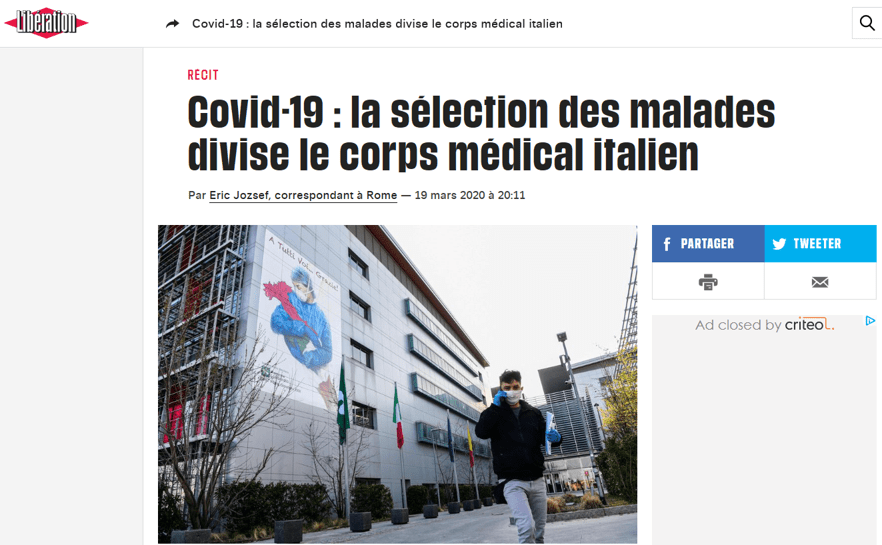Click the main headline about Covid-19
This screenshot has height=545, width=882.
pos(482,133)
